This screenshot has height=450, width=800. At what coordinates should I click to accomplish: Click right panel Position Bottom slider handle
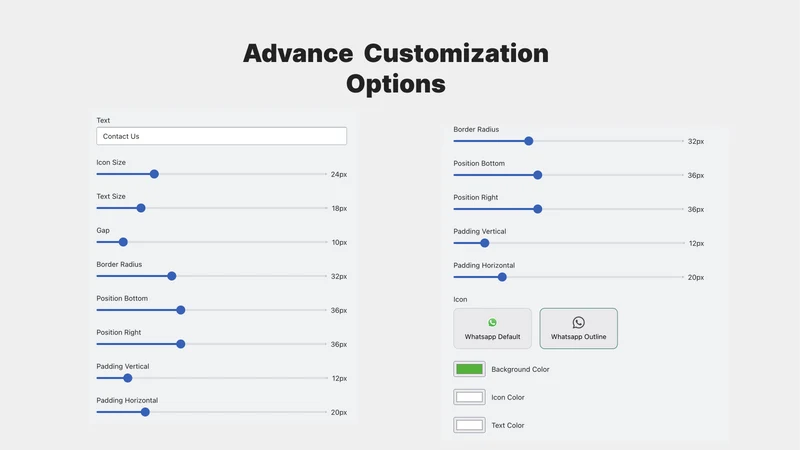(x=538, y=175)
